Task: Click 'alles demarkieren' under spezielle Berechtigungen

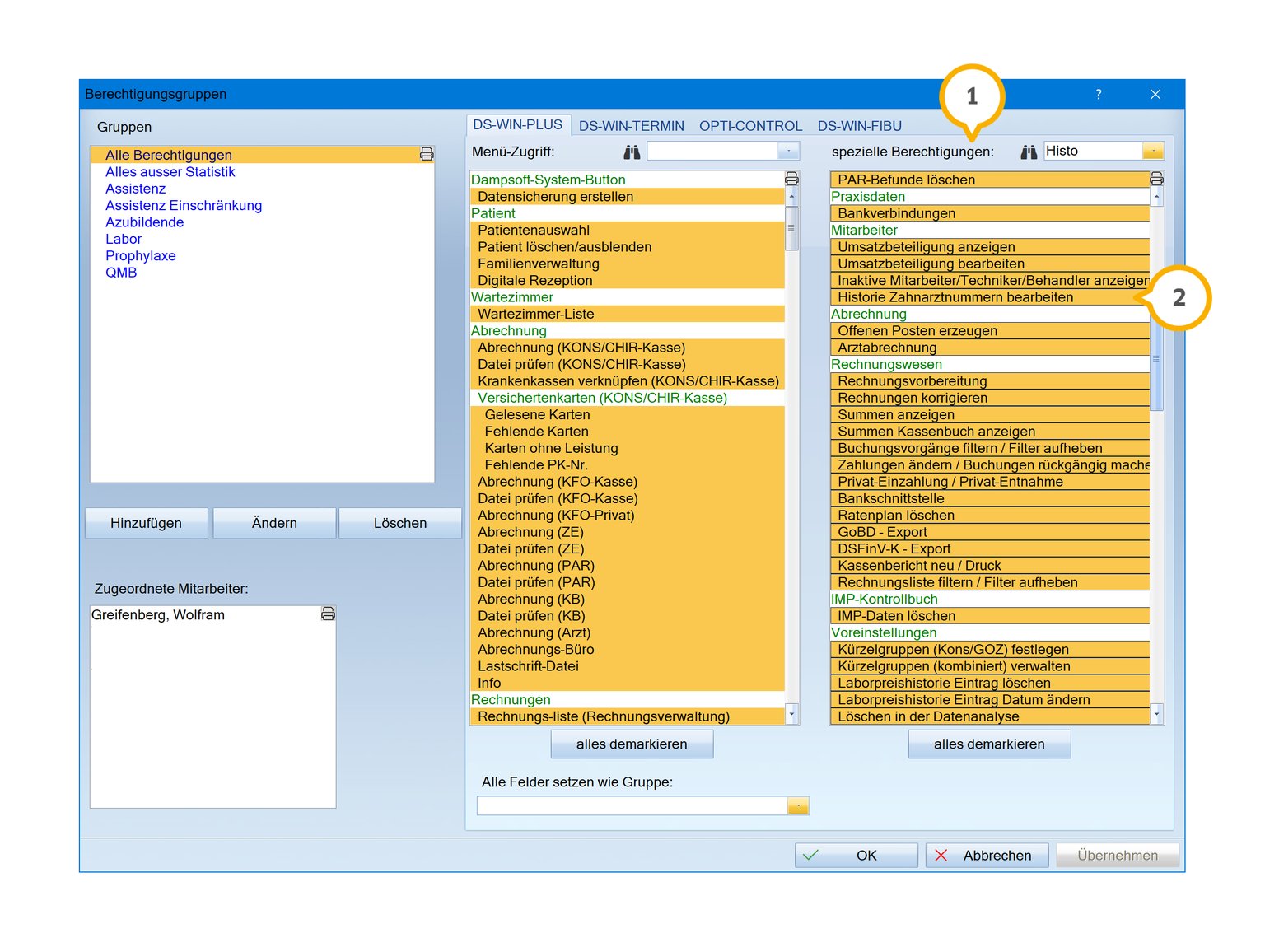Action: (989, 744)
